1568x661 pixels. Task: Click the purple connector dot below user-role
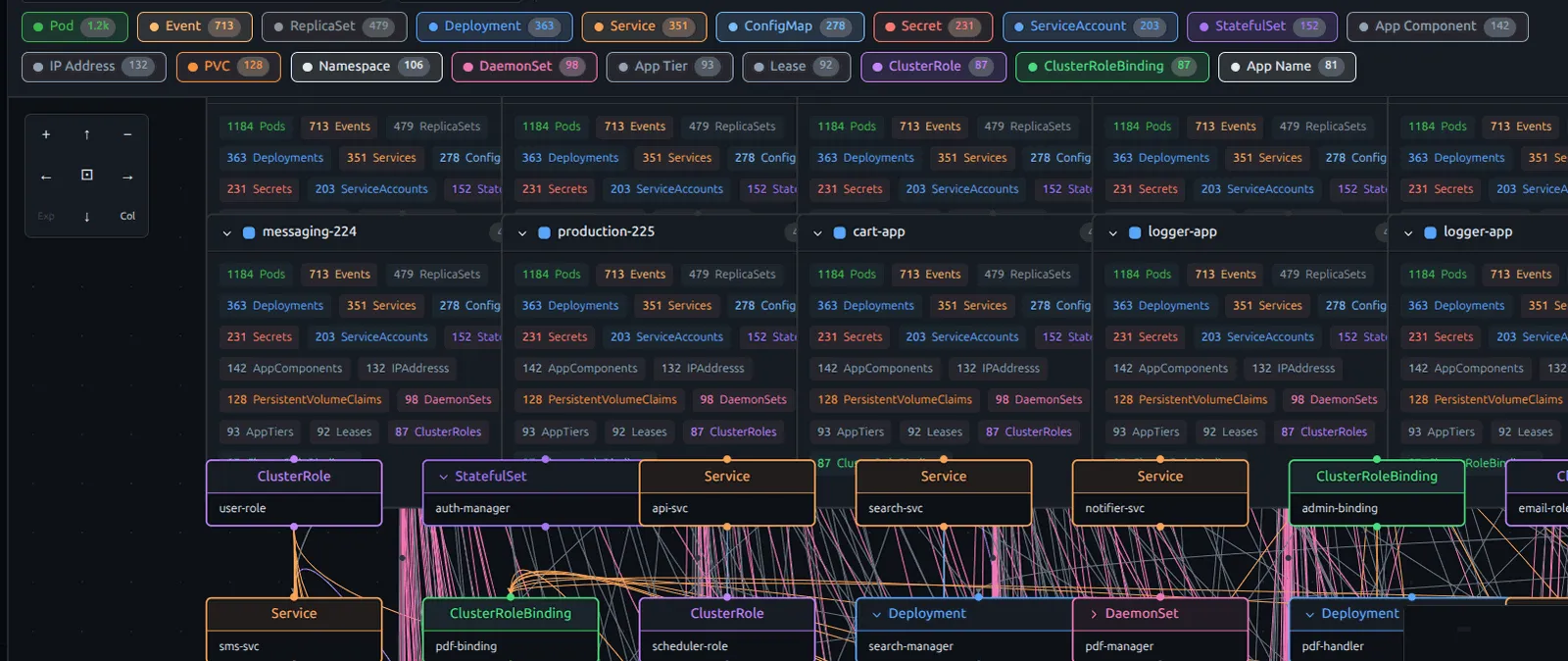pos(294,527)
